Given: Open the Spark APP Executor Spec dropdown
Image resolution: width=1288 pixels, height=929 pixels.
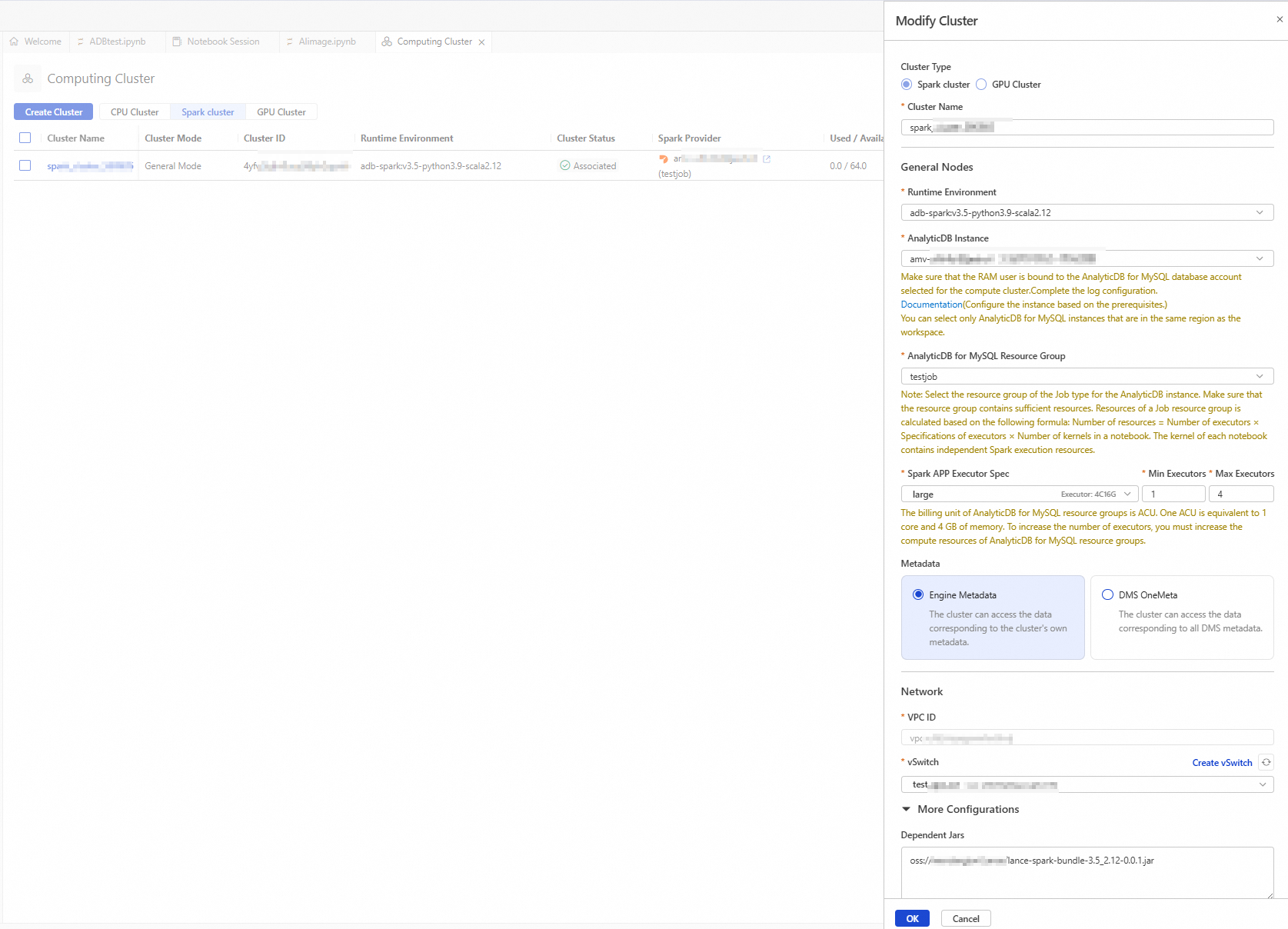Looking at the screenshot, I should tap(1020, 494).
